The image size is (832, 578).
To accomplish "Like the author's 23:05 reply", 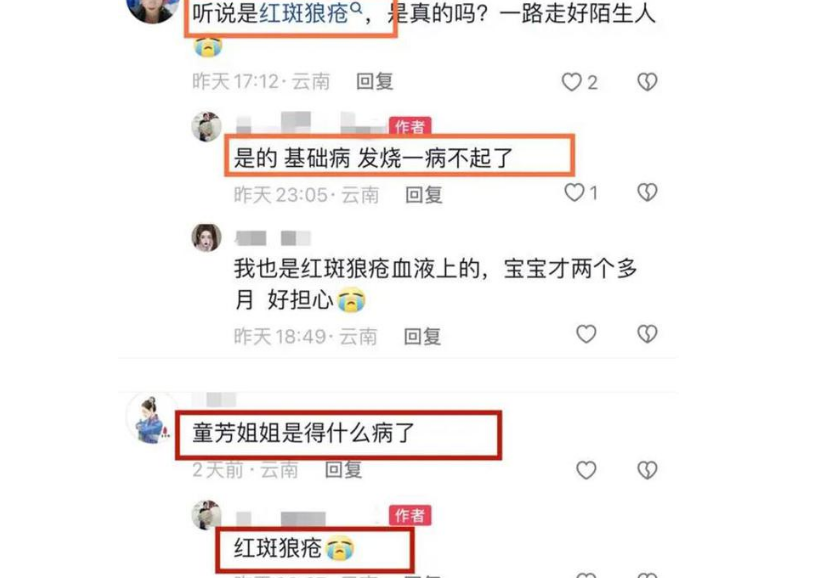I will pos(574,193).
